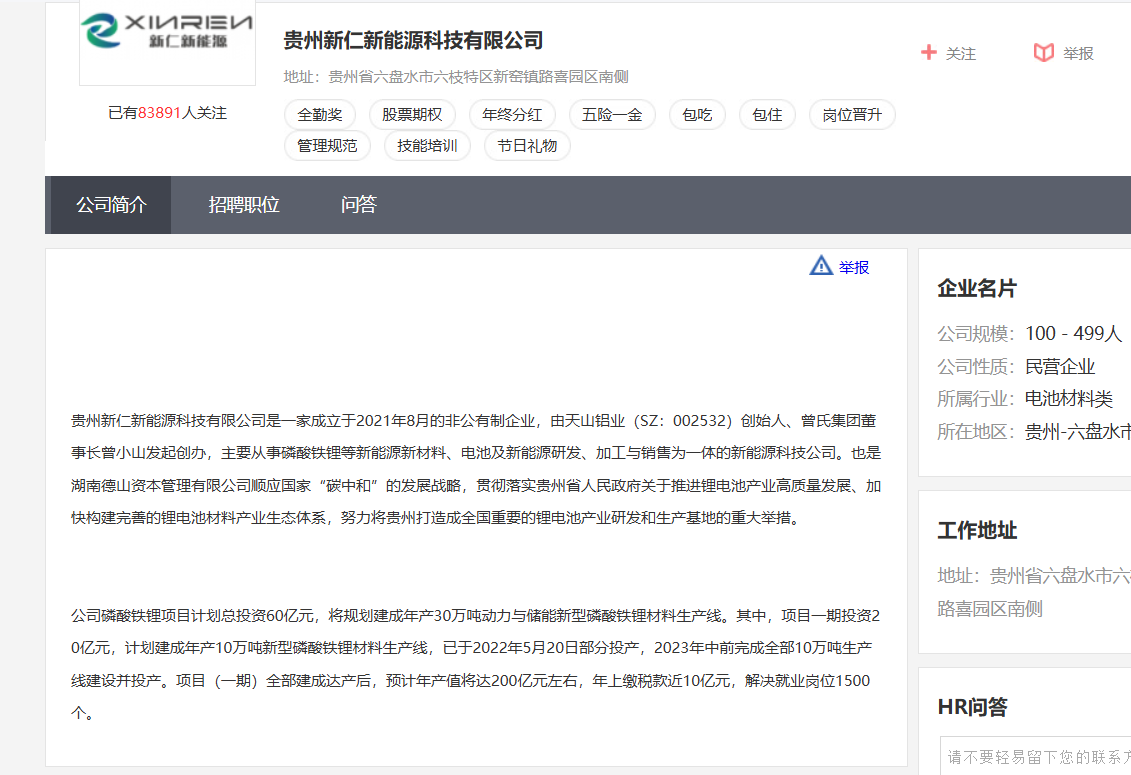Select the 管理规范 benefit tag

click(327, 146)
